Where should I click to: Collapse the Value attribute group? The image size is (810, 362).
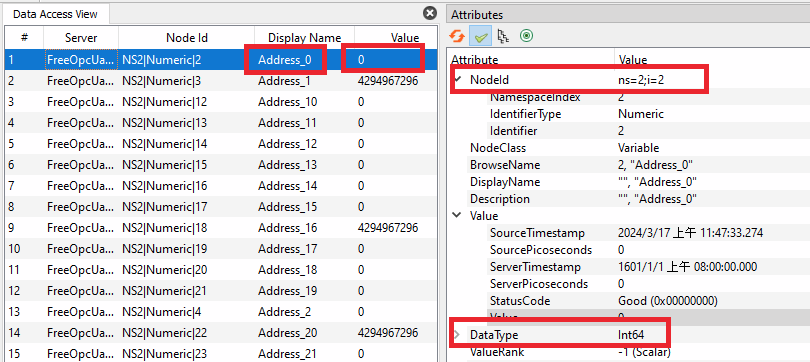pos(457,215)
